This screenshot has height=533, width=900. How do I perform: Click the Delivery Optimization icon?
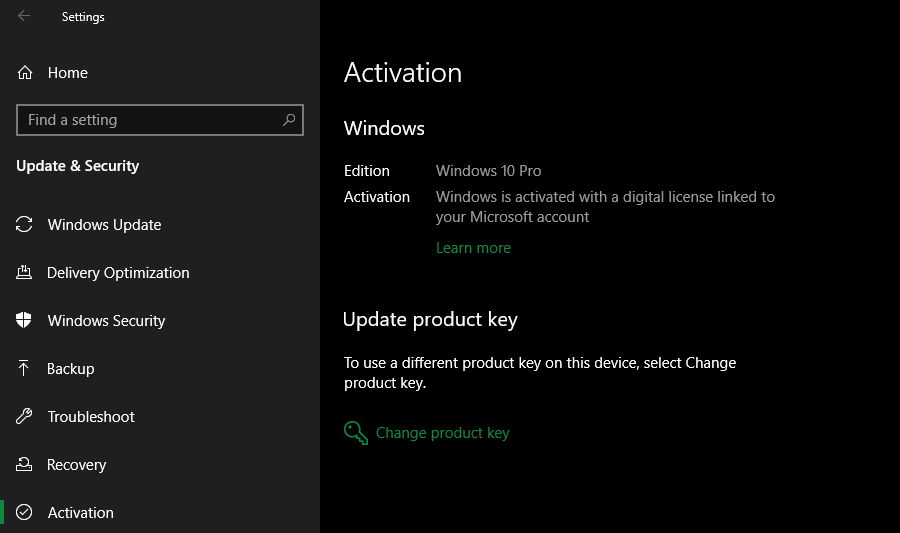tap(24, 273)
